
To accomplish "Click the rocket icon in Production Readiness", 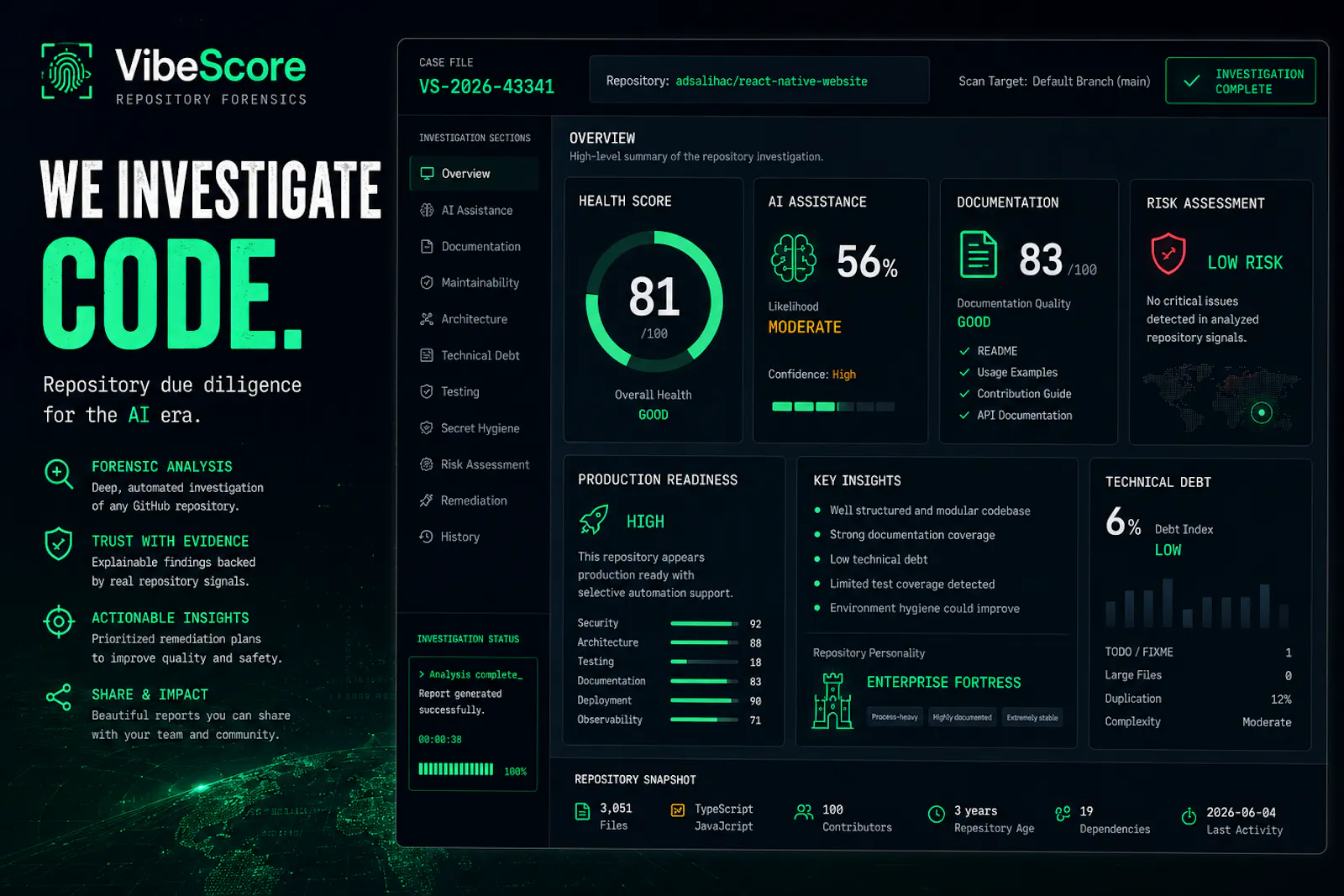I will [x=594, y=520].
